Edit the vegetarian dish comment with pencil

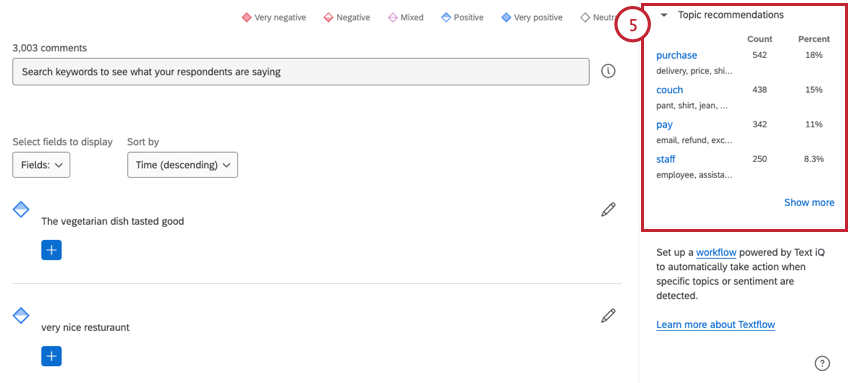click(x=608, y=210)
